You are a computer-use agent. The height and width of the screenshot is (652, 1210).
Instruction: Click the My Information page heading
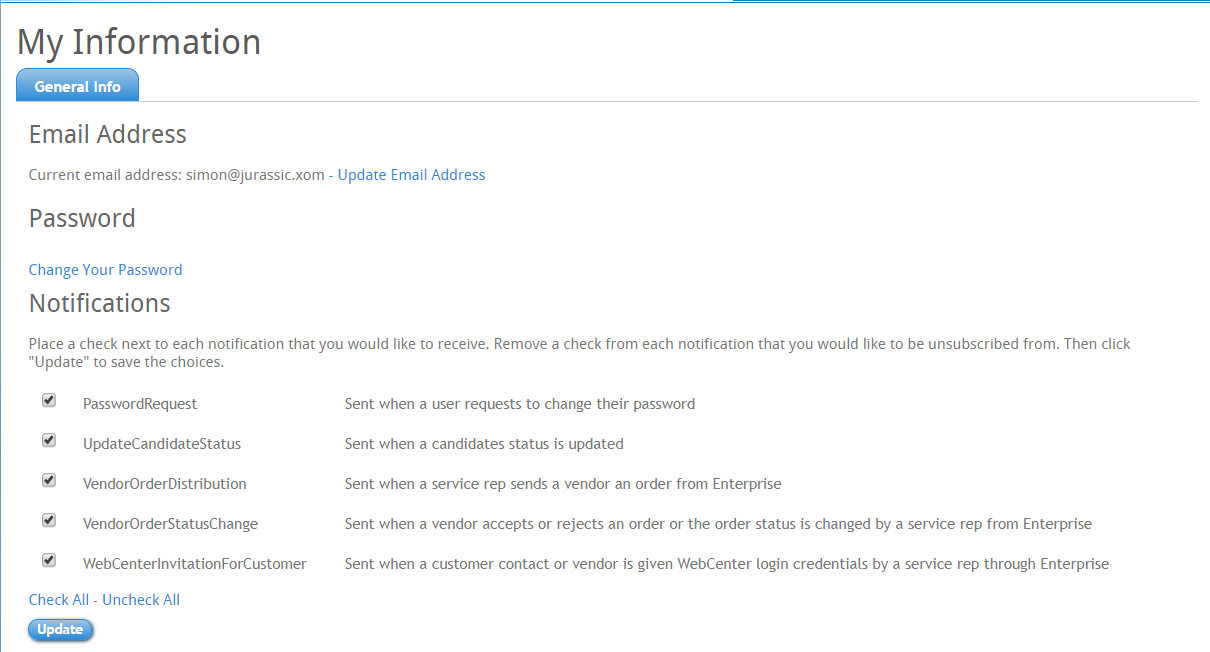pyautogui.click(x=139, y=42)
